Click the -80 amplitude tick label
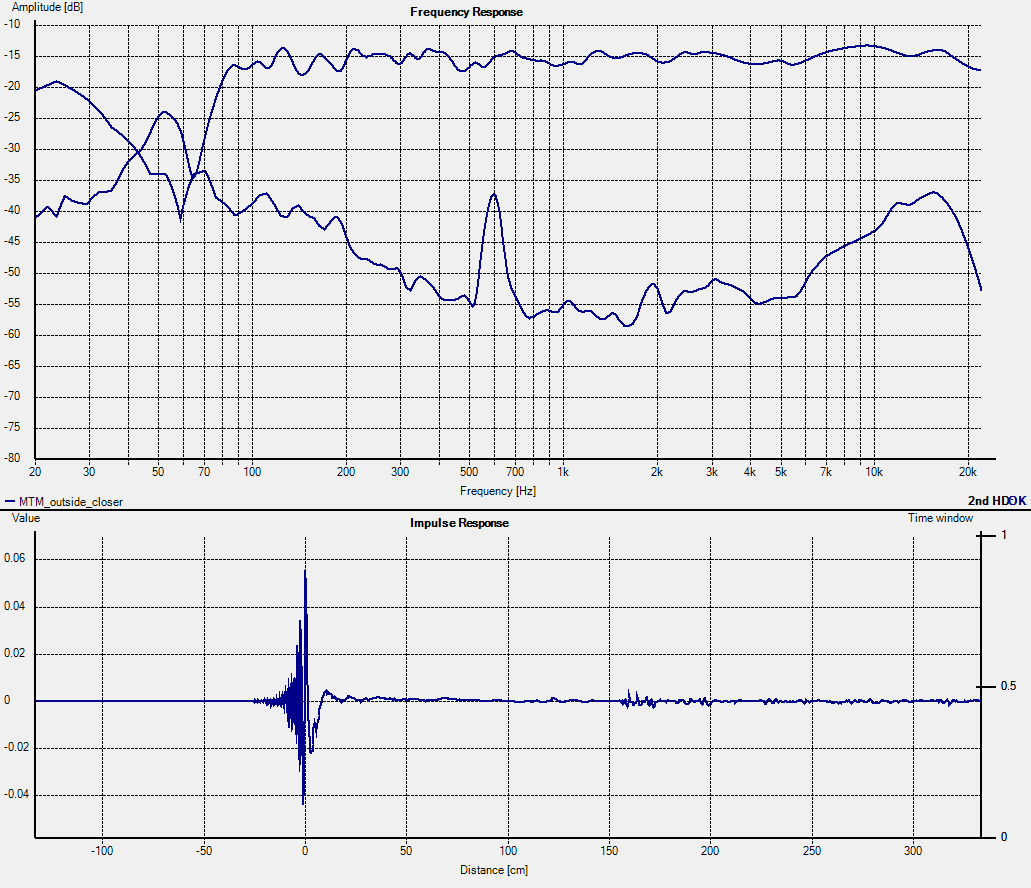This screenshot has width=1031, height=888. pyautogui.click(x=12, y=458)
